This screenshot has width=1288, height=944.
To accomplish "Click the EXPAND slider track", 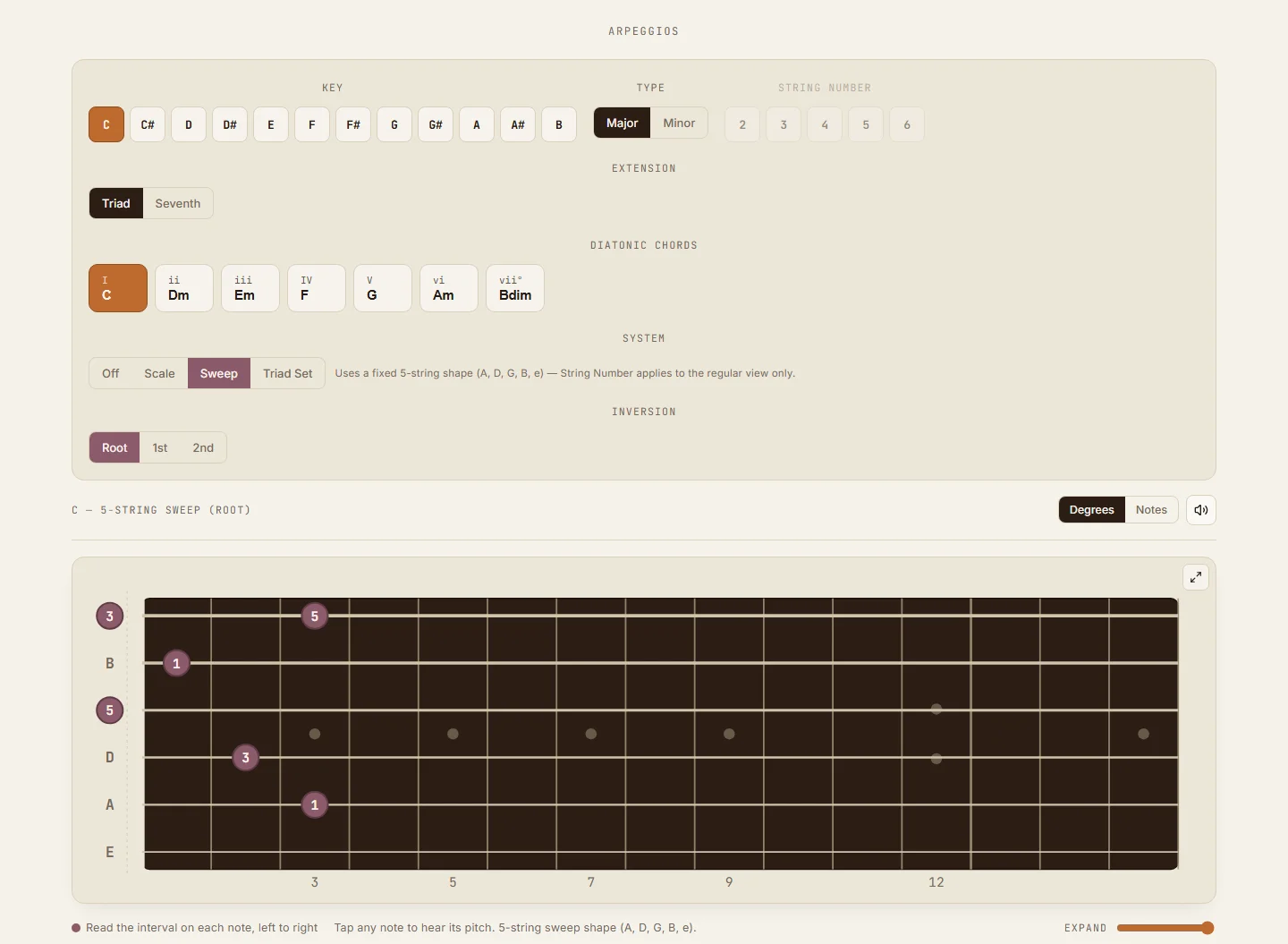I will tap(1165, 928).
